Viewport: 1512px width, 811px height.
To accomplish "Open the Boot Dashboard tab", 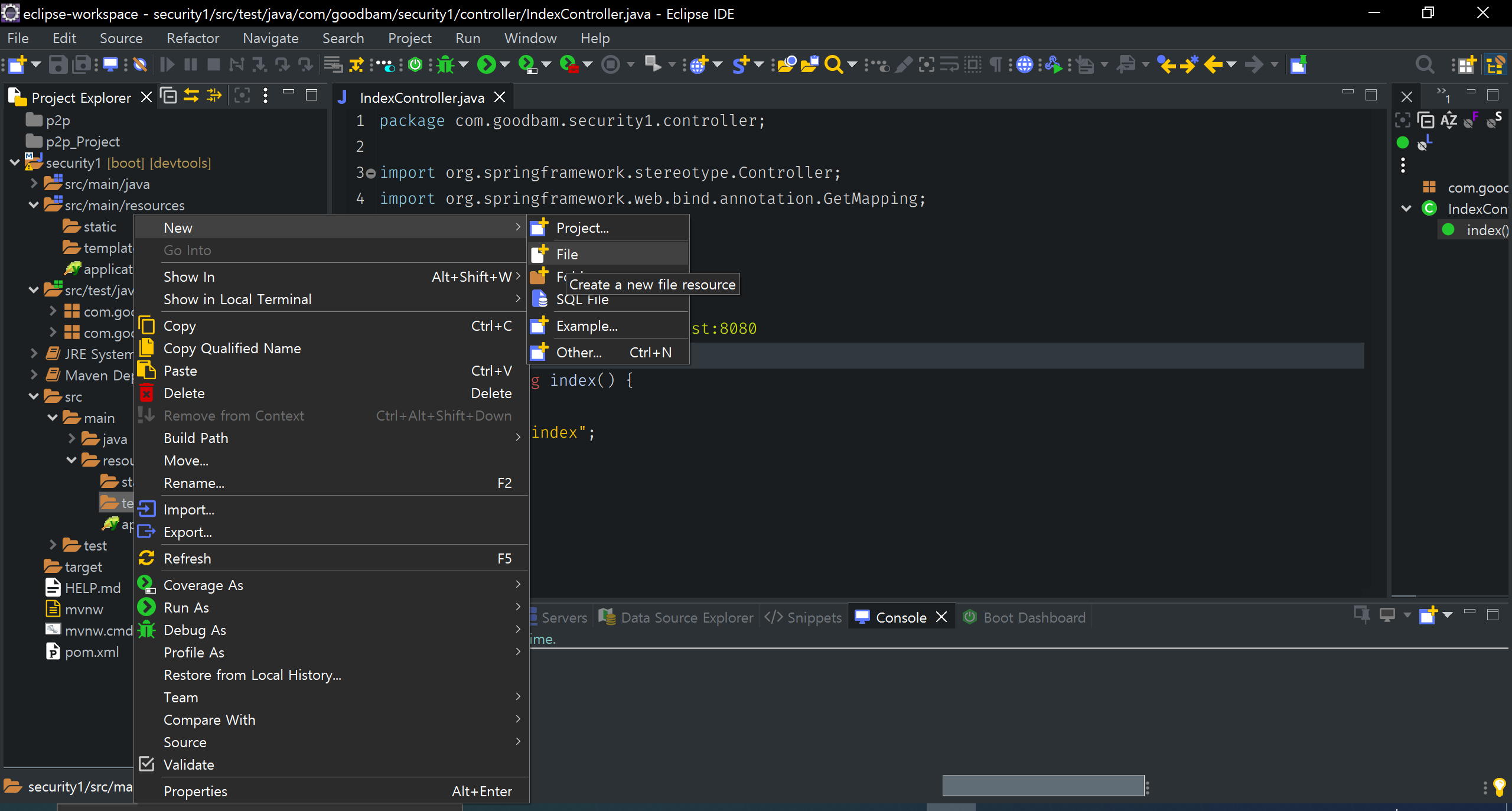I will click(x=1034, y=618).
